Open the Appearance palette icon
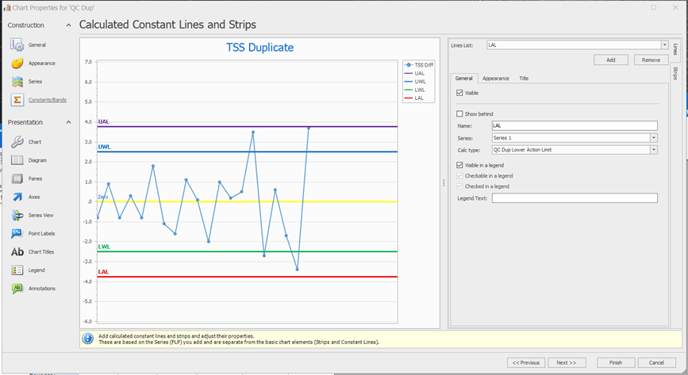This screenshot has width=688, height=375. [x=17, y=63]
